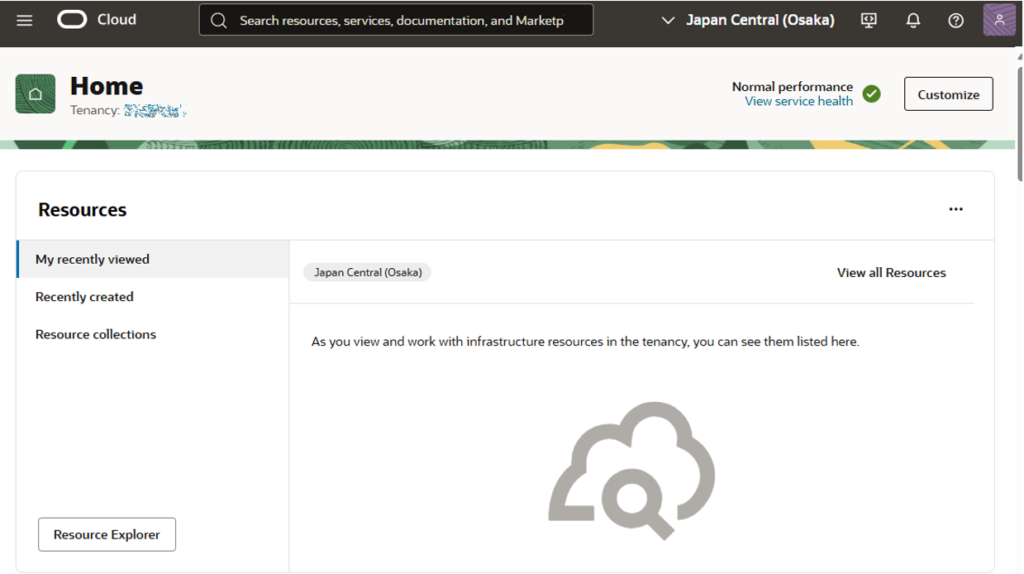
Task: Open the hamburger navigation menu
Action: pyautogui.click(x=25, y=20)
